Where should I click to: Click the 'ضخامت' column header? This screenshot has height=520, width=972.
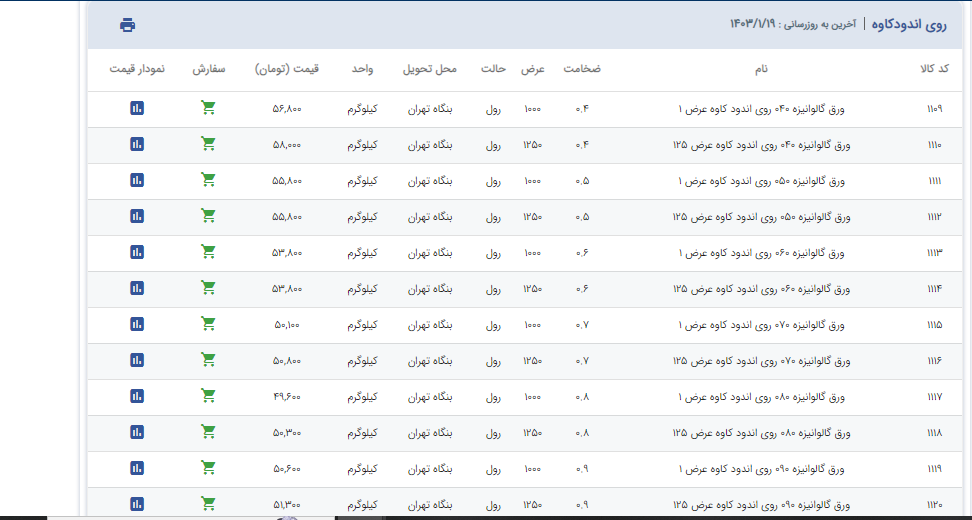click(582, 69)
